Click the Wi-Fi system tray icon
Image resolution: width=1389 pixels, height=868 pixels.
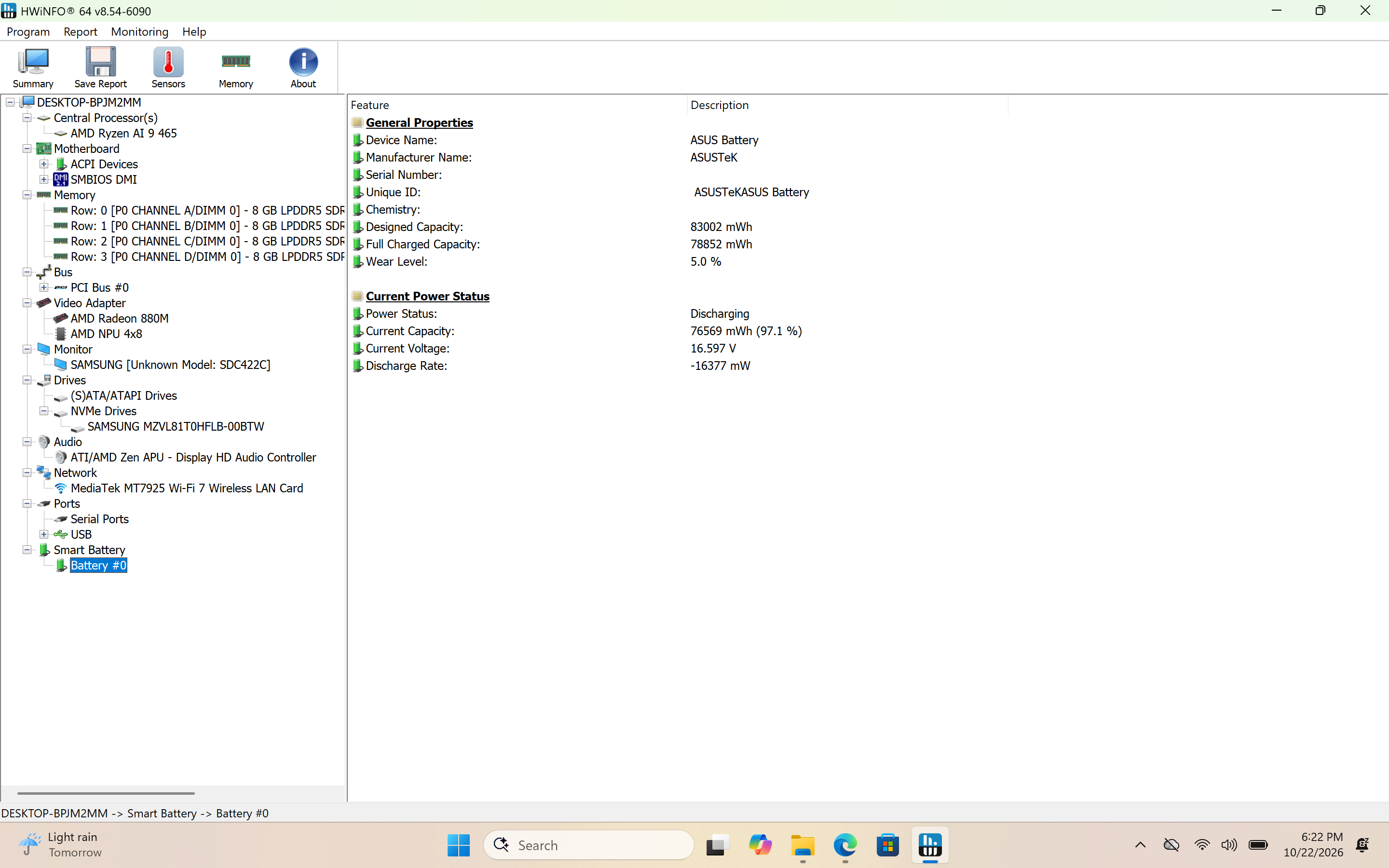point(1202,845)
